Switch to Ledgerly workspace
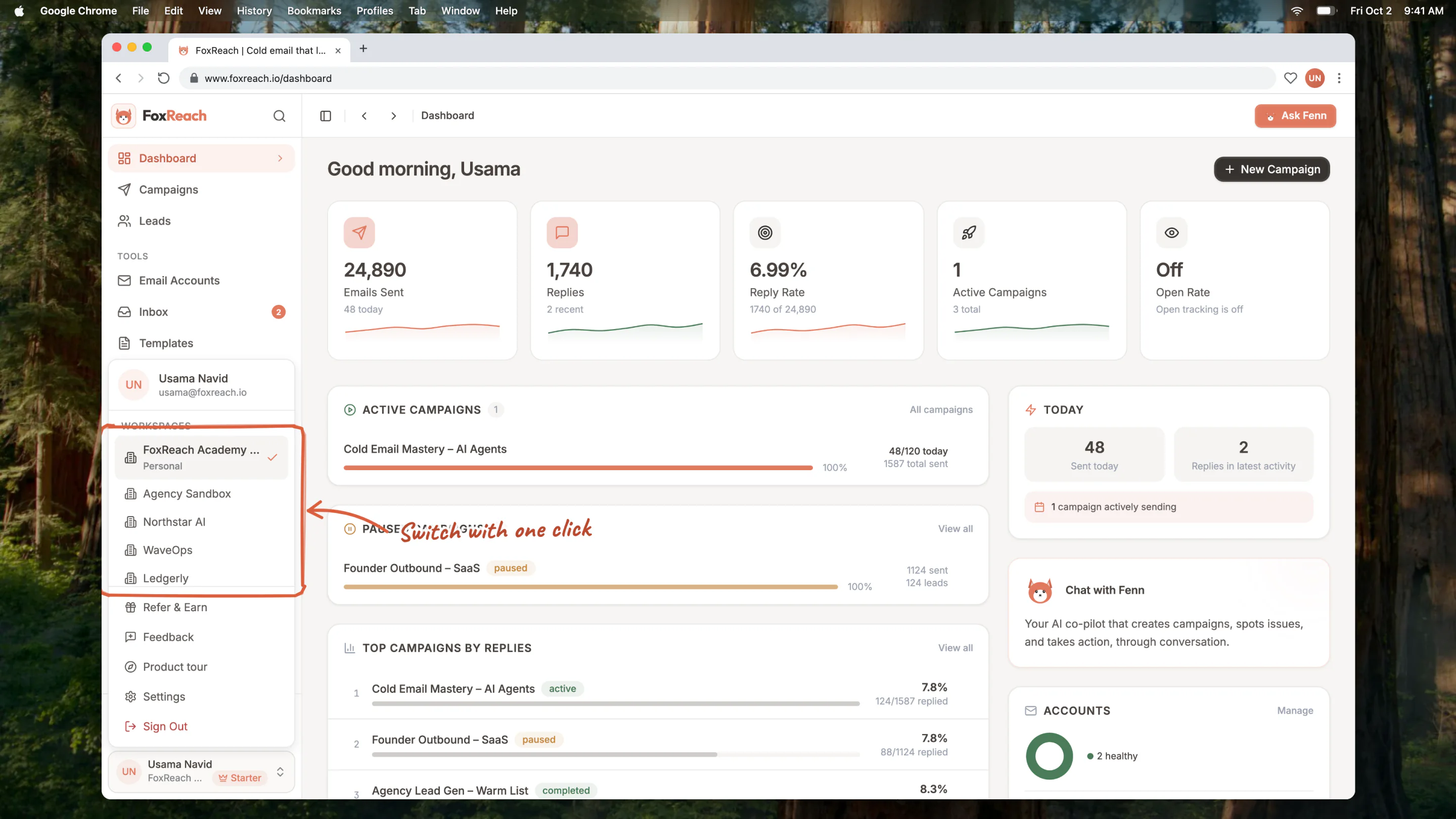 (x=201, y=578)
